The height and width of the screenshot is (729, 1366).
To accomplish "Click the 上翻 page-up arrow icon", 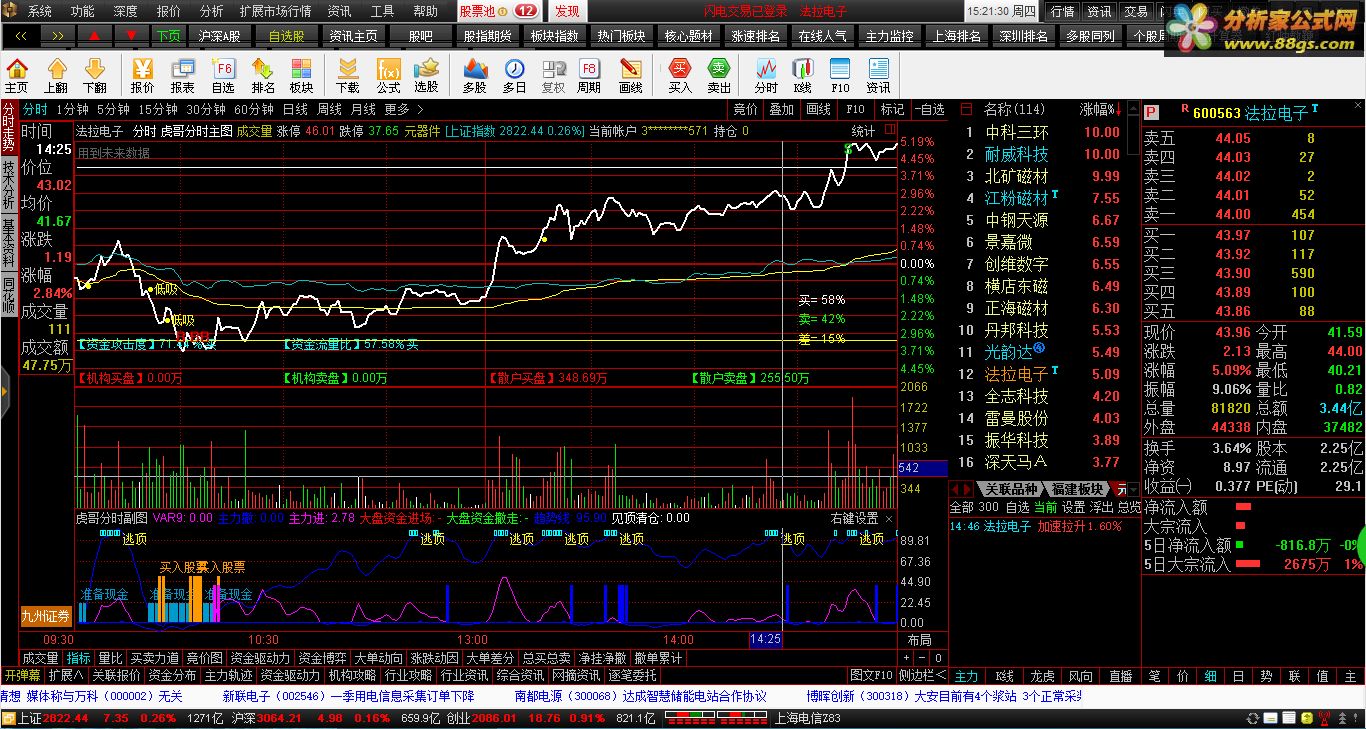I will tap(56, 76).
